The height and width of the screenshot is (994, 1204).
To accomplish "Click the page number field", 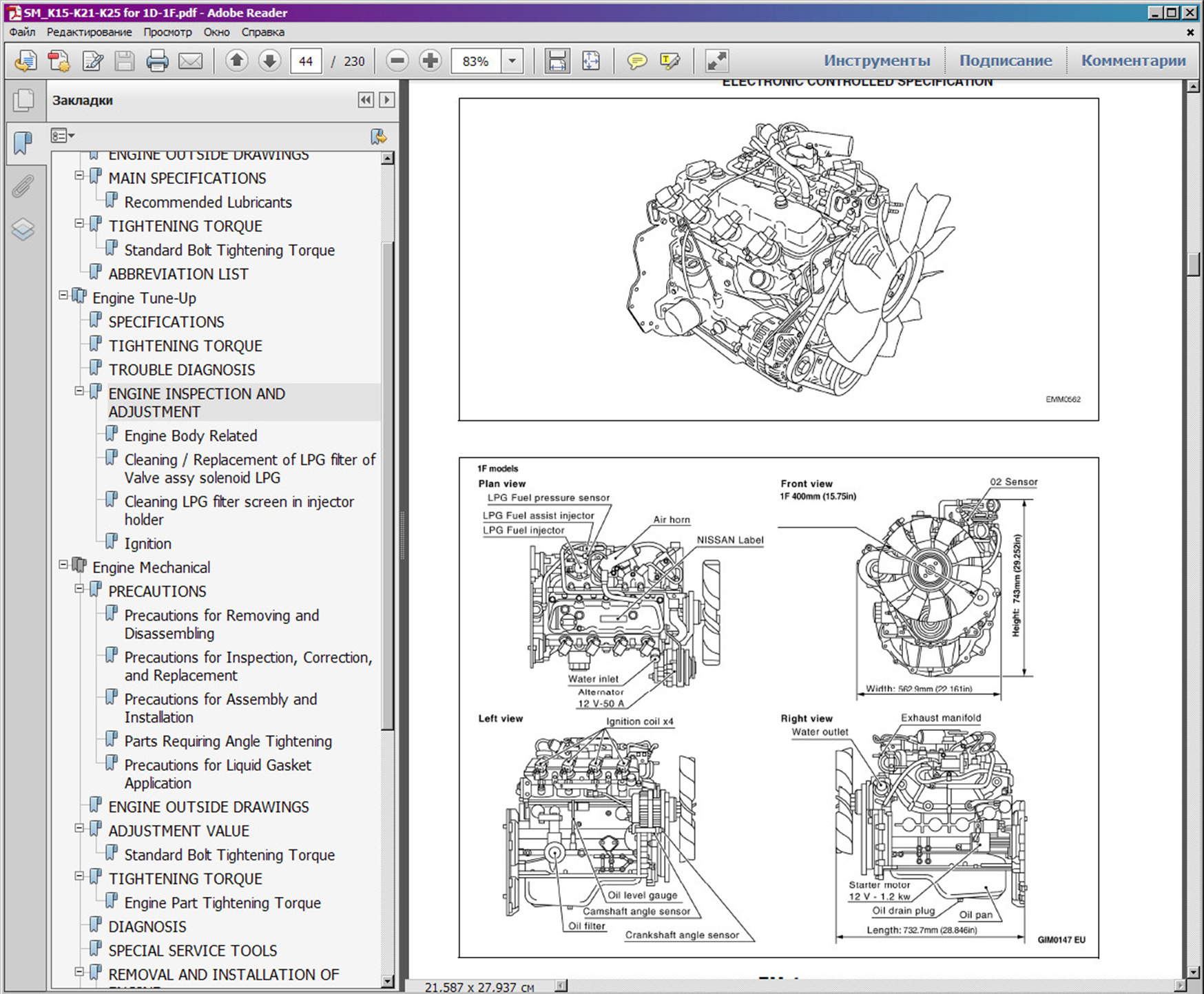I will point(306,61).
